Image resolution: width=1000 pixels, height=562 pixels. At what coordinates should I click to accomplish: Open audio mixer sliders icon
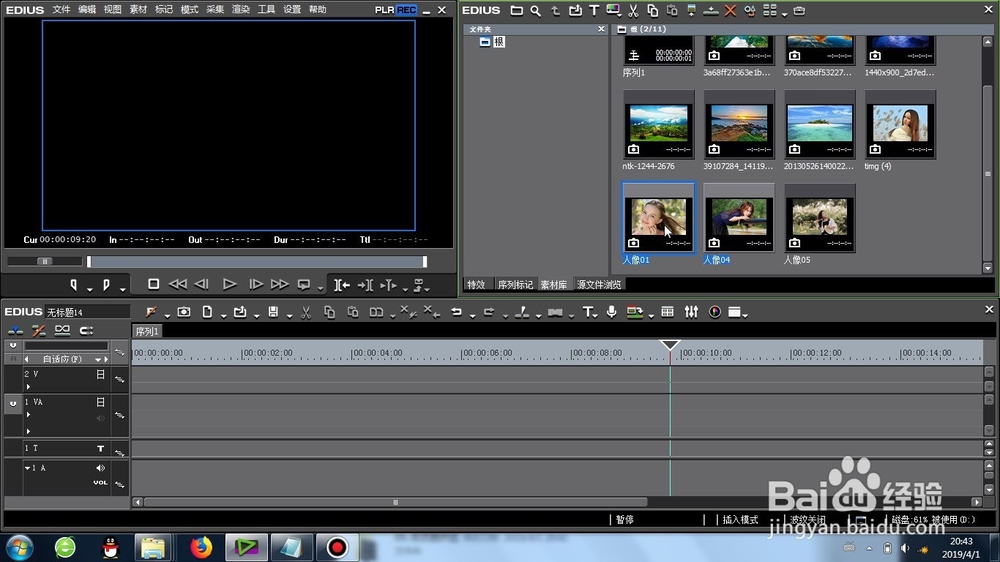(x=691, y=312)
